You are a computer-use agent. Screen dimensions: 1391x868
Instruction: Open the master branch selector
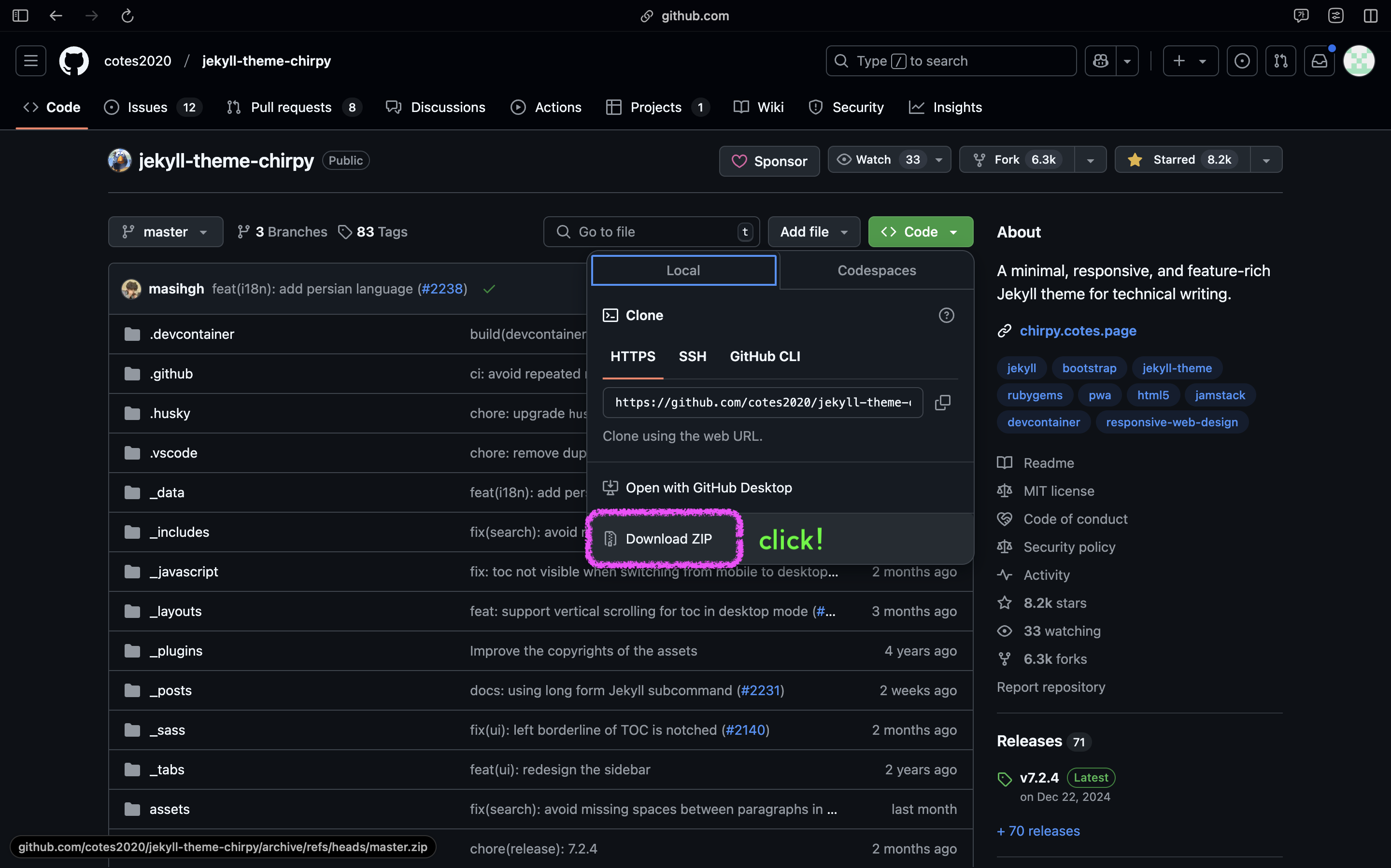(x=165, y=232)
